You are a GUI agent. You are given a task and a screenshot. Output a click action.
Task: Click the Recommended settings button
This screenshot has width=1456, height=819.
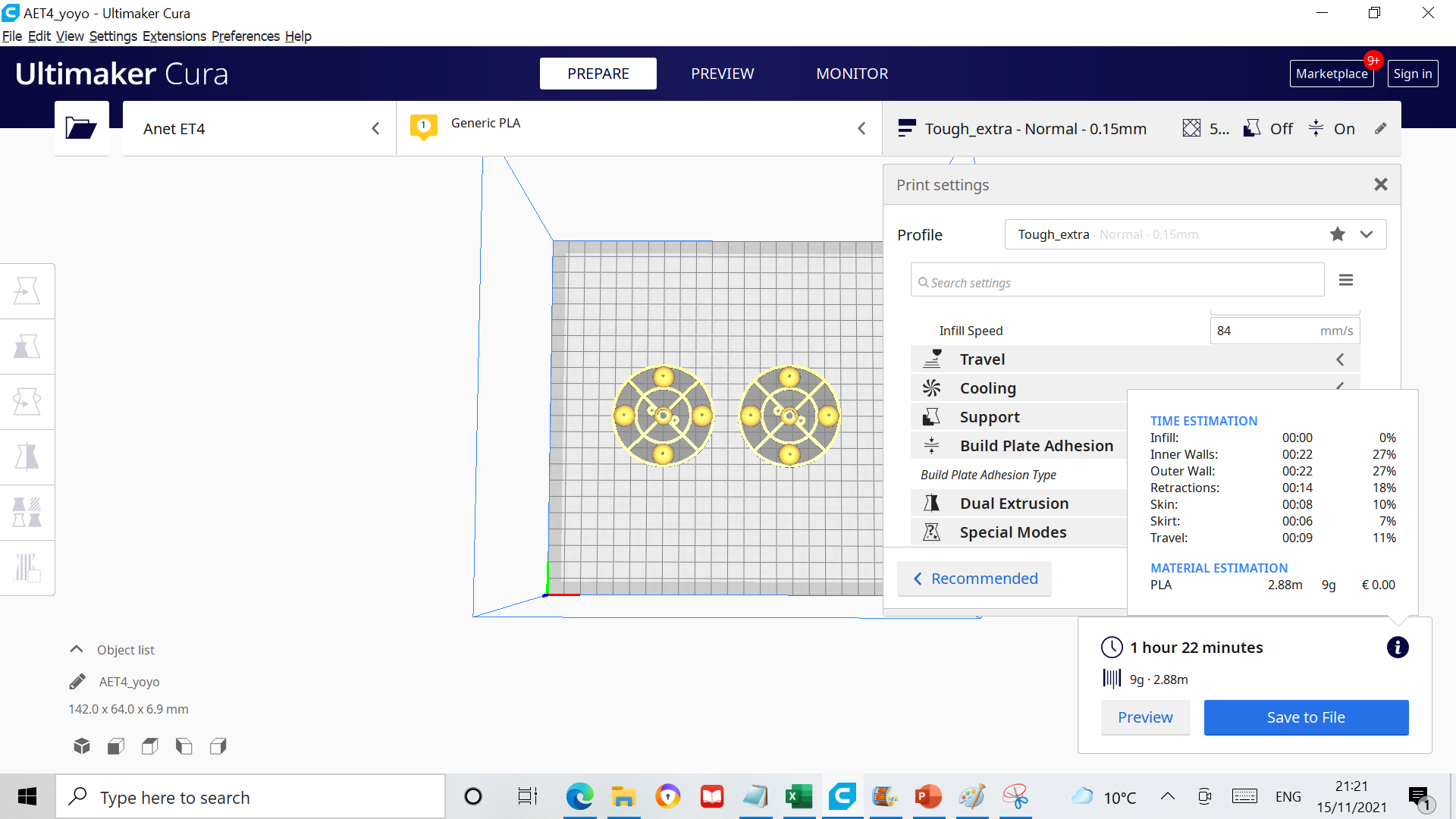tap(974, 578)
